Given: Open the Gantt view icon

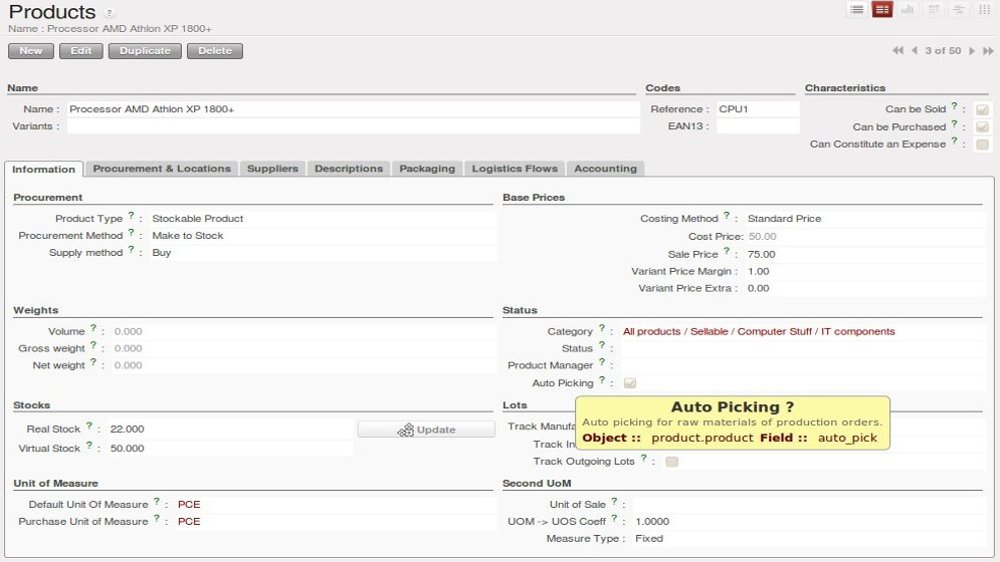Looking at the screenshot, I should 959,10.
